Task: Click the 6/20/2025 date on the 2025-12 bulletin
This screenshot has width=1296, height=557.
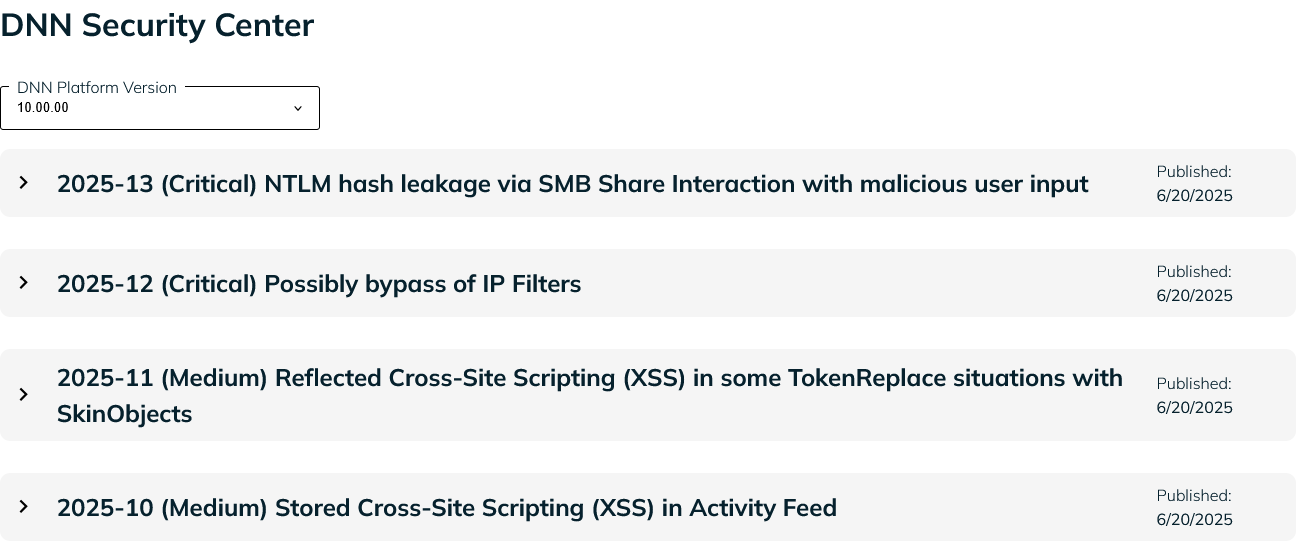Action: pos(1195,296)
